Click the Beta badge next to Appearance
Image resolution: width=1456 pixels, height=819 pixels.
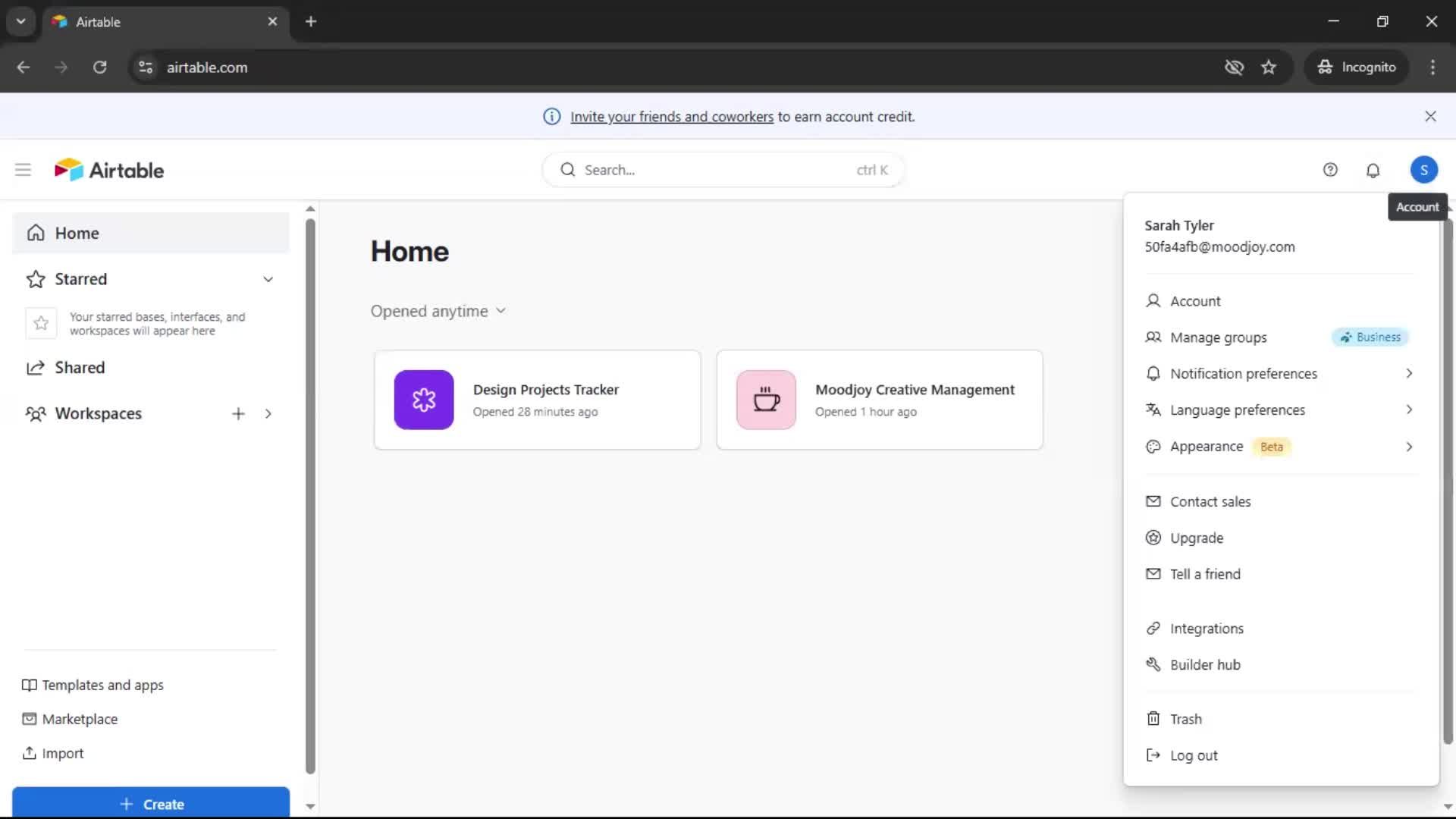1271,447
